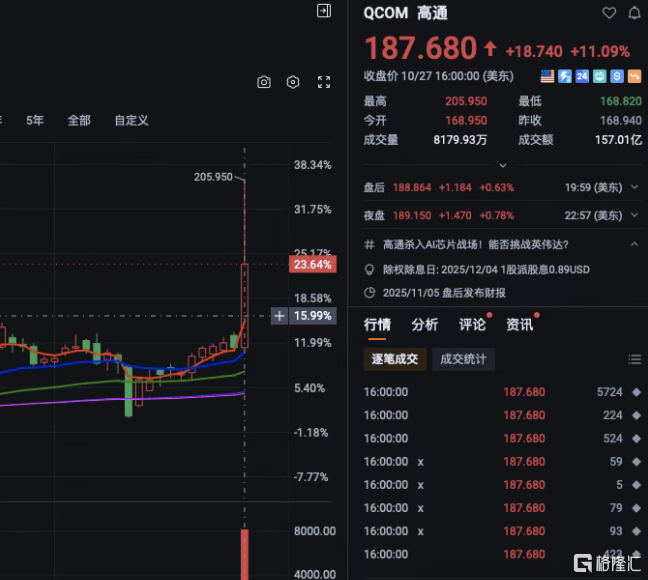
Task: Take a chart screenshot with the camera icon
Action: [264, 82]
